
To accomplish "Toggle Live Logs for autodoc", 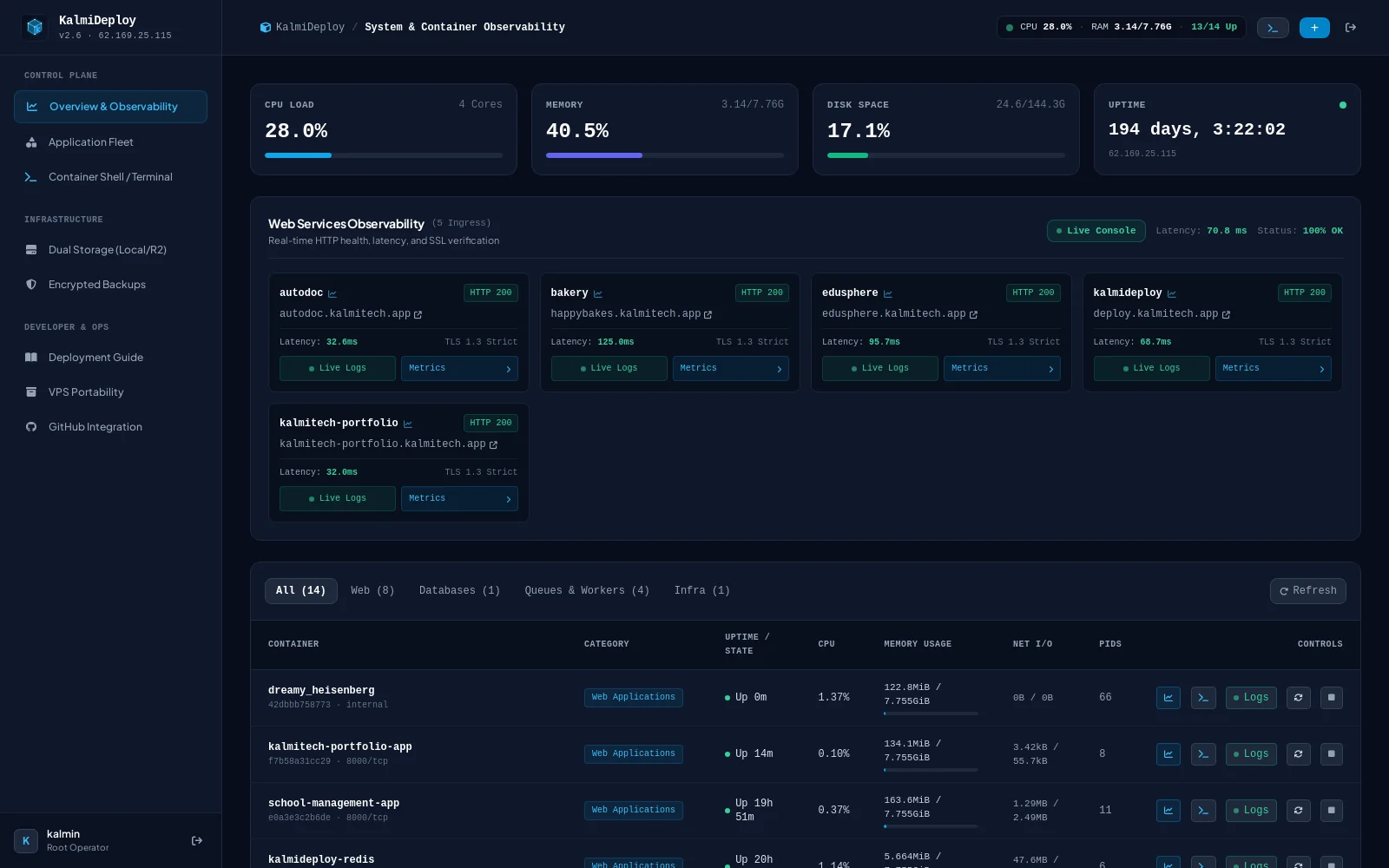I will point(338,368).
